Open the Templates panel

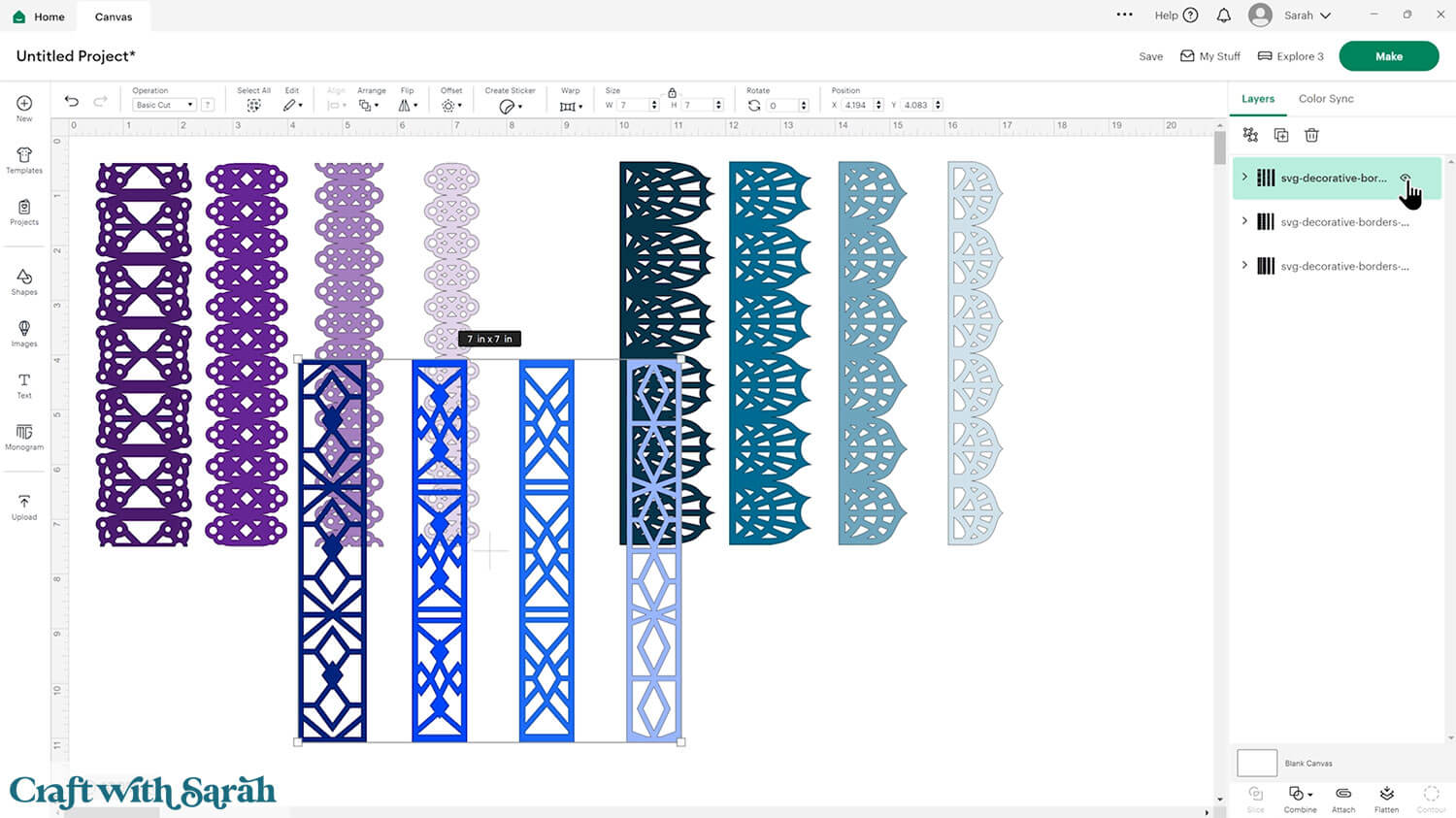[24, 160]
